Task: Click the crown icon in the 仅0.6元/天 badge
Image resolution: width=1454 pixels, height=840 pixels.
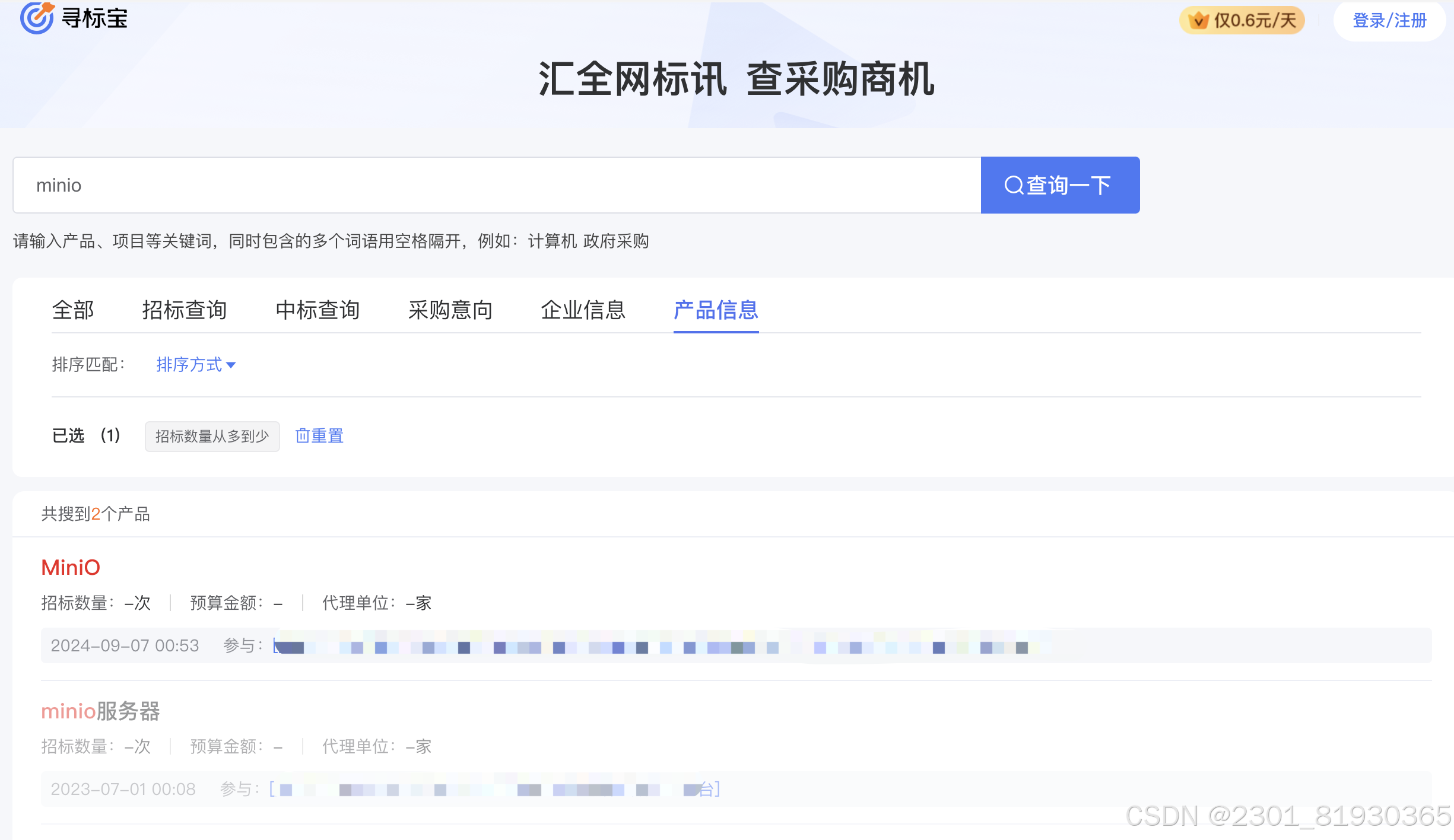Action: pyautogui.click(x=1199, y=21)
